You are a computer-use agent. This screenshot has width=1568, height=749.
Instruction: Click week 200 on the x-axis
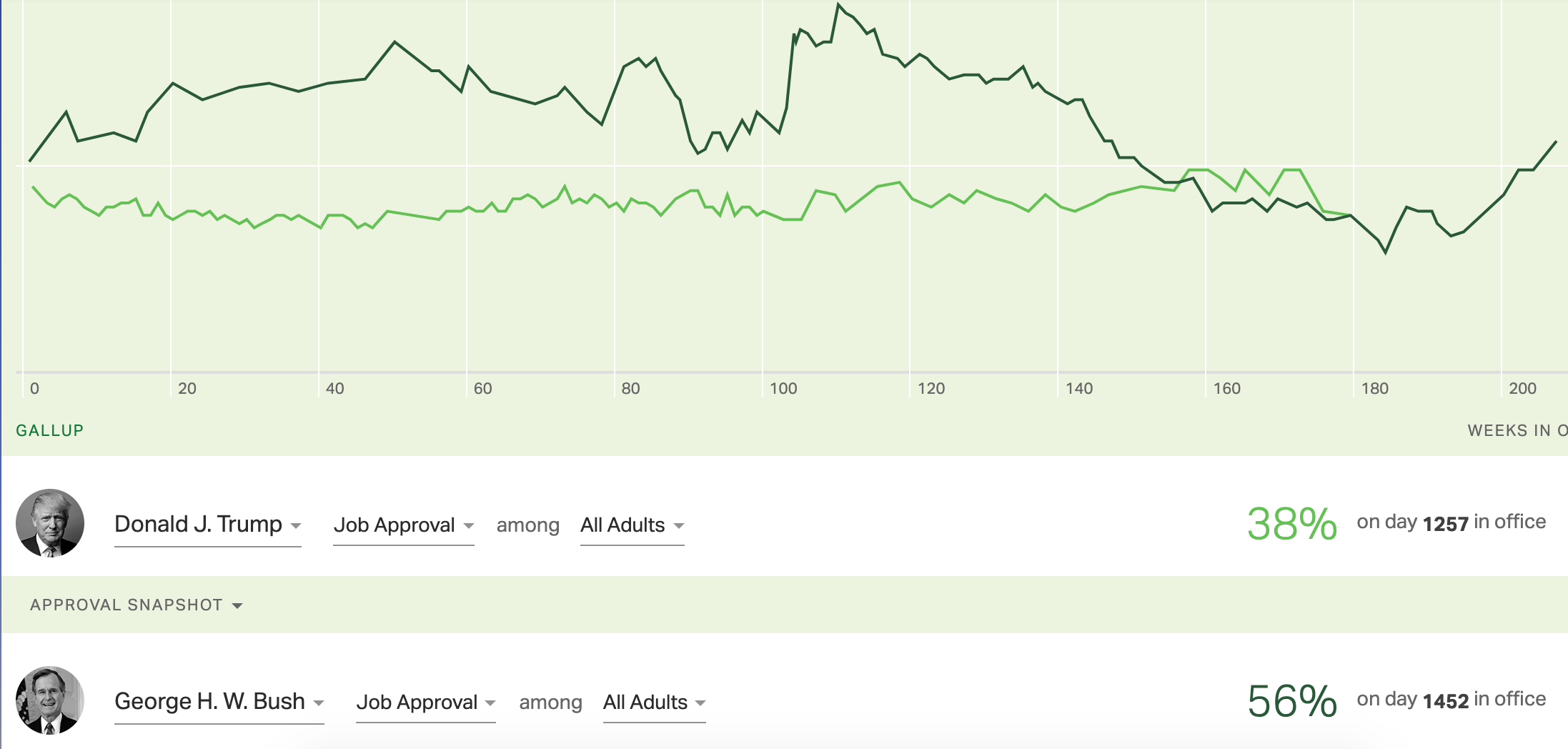tap(1522, 388)
